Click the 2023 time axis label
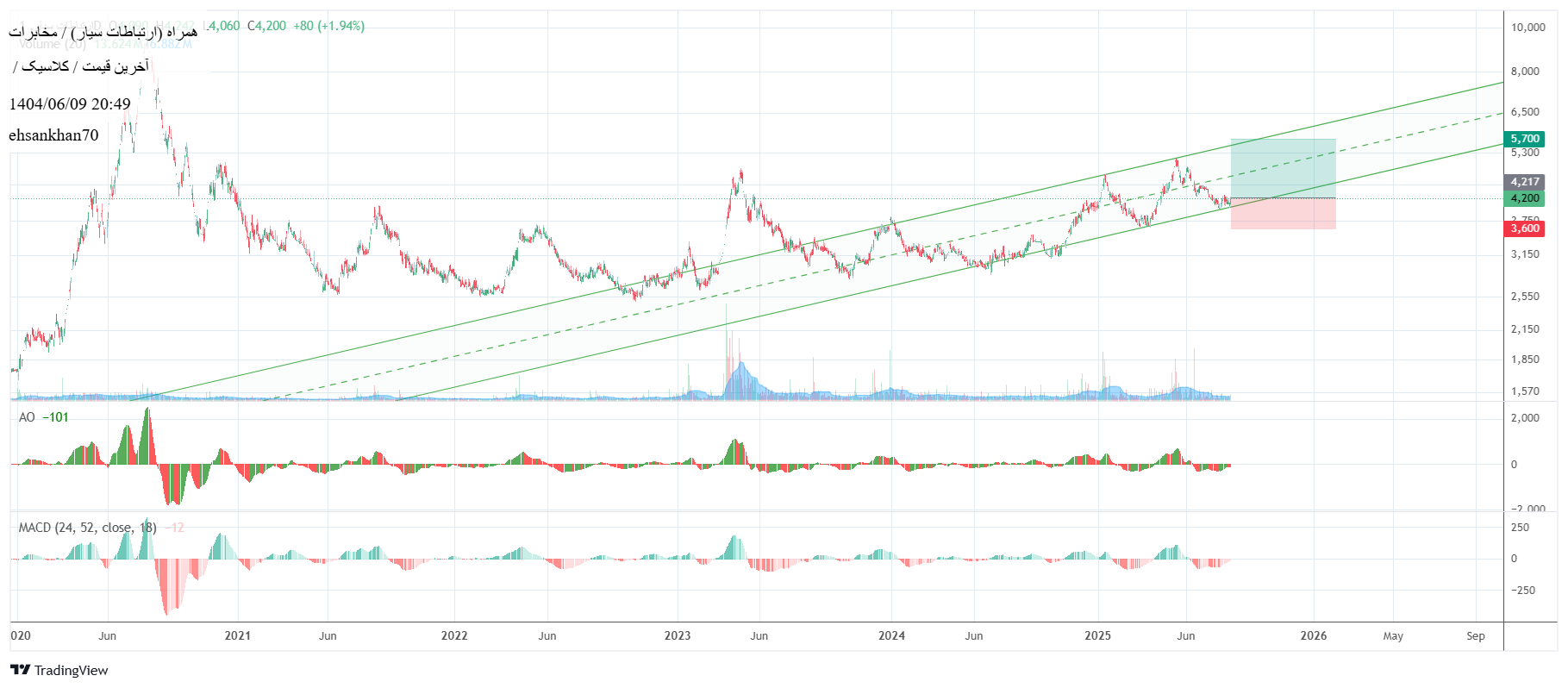 678,636
